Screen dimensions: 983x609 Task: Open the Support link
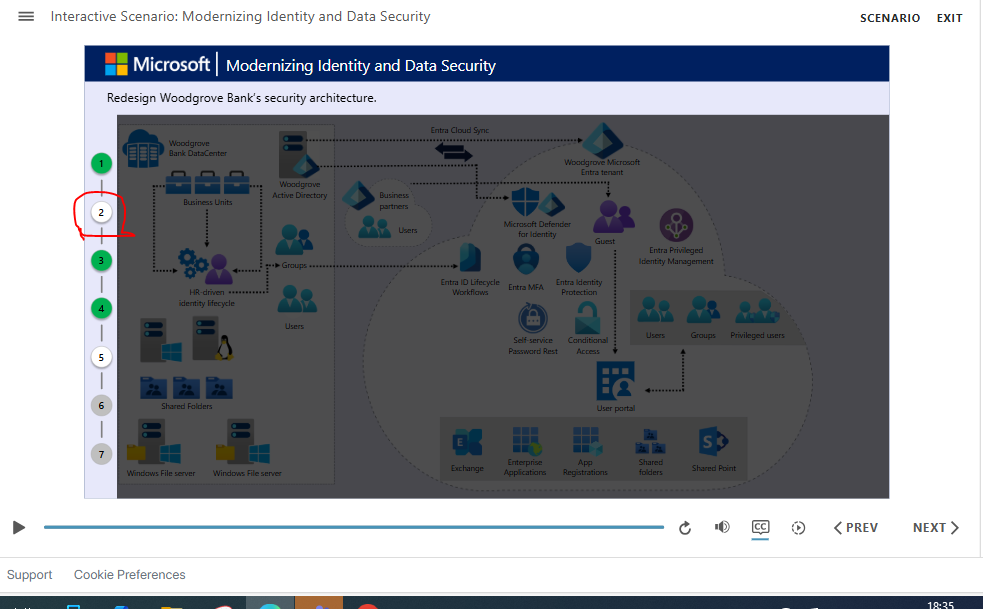click(29, 575)
